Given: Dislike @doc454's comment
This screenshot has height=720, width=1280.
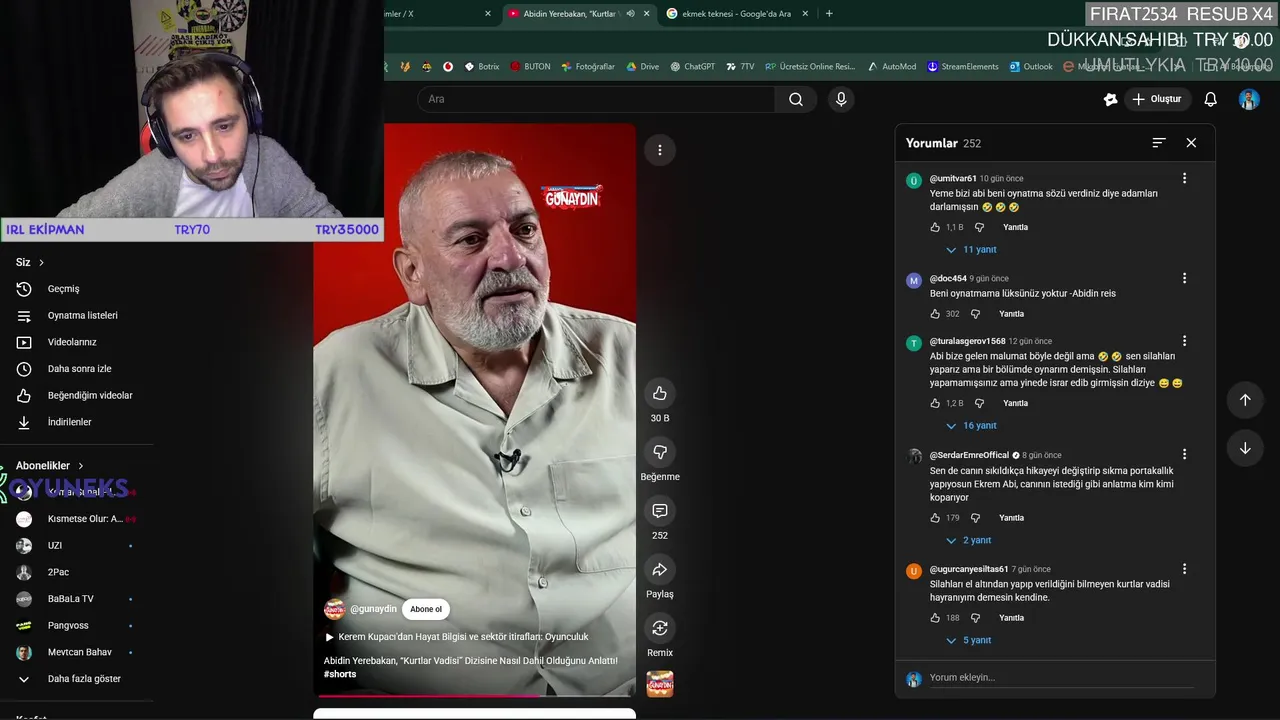Looking at the screenshot, I should tap(975, 314).
